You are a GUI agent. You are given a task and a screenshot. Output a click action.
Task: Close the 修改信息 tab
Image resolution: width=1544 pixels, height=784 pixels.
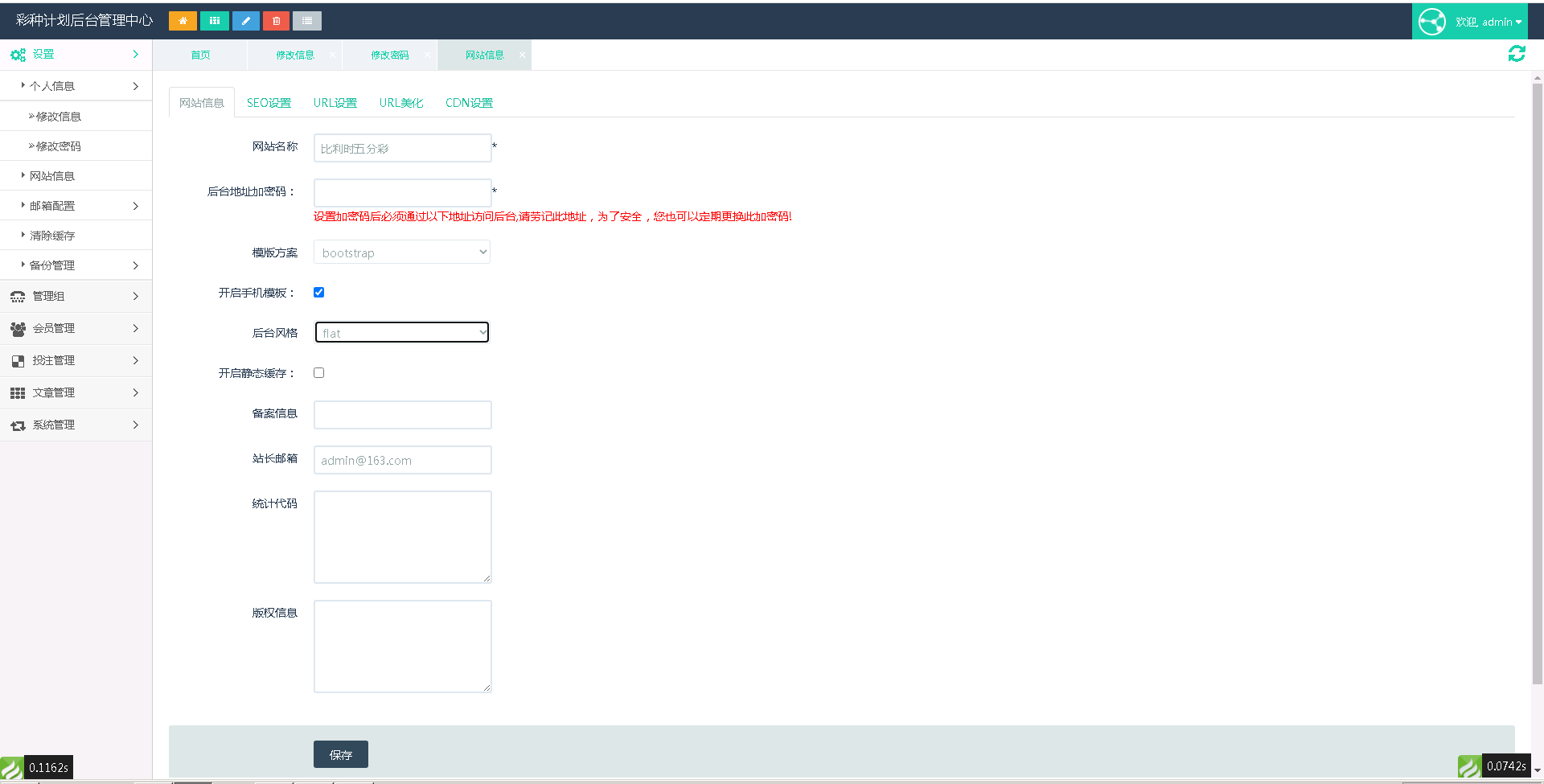pos(332,55)
